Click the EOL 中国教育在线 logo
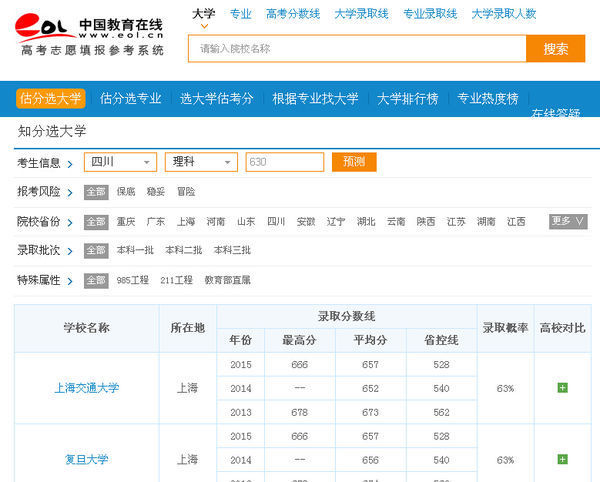The image size is (600, 482). 90,34
